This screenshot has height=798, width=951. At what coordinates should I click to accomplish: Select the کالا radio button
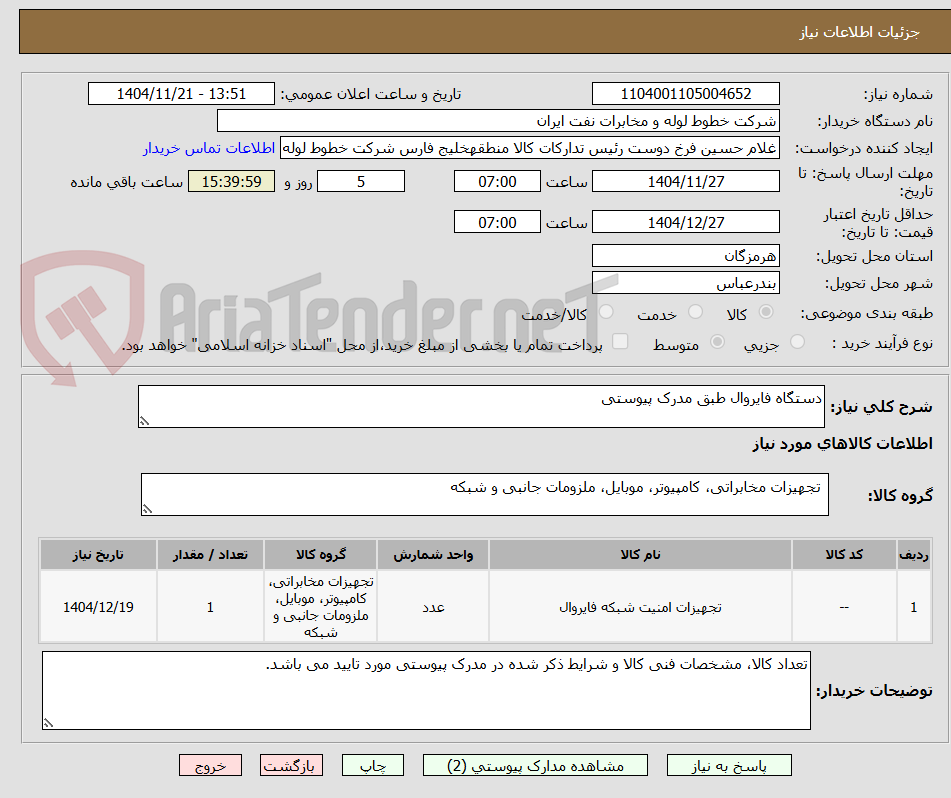pyautogui.click(x=766, y=312)
